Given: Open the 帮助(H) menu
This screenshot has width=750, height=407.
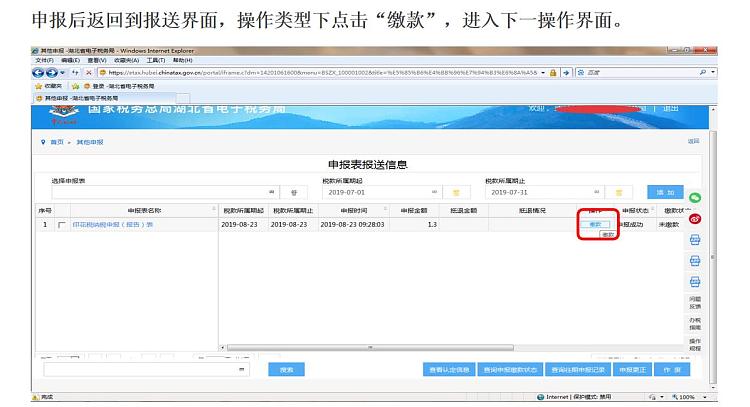Looking at the screenshot, I should [182, 60].
